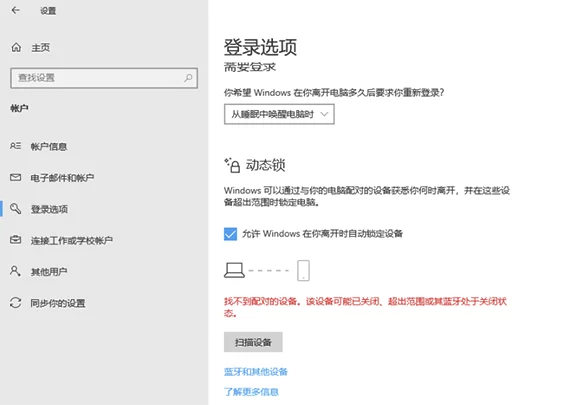
Task: Click the envelope icon for 电子邮件和帐户
Action: (16, 177)
